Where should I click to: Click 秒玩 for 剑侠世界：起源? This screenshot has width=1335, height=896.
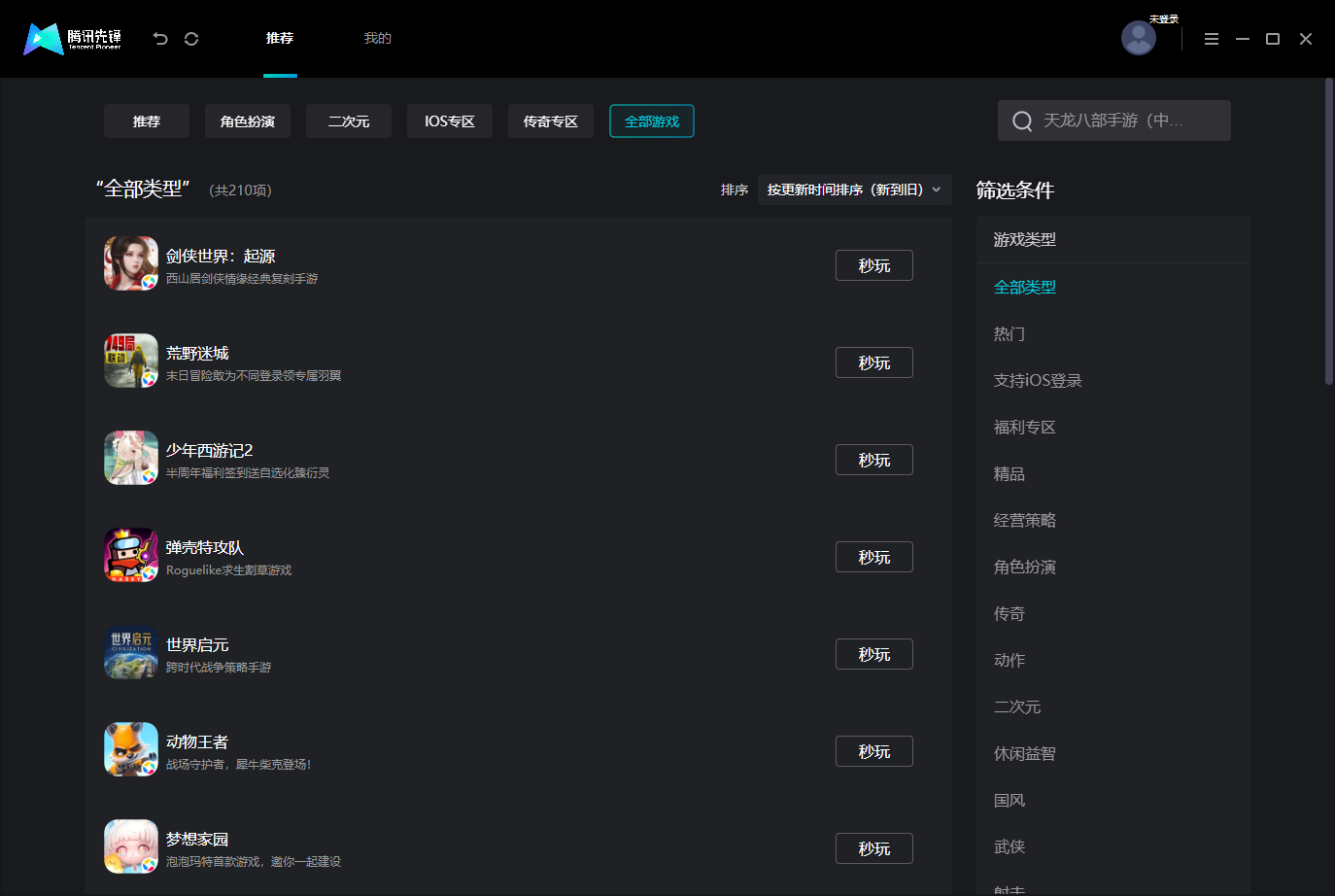(x=874, y=265)
